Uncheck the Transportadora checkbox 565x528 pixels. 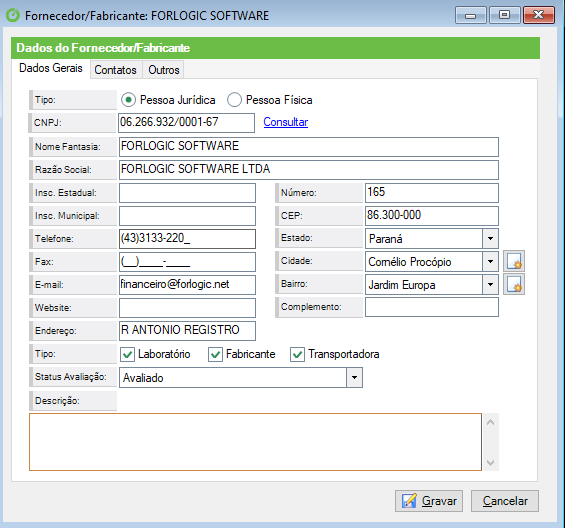(x=298, y=355)
